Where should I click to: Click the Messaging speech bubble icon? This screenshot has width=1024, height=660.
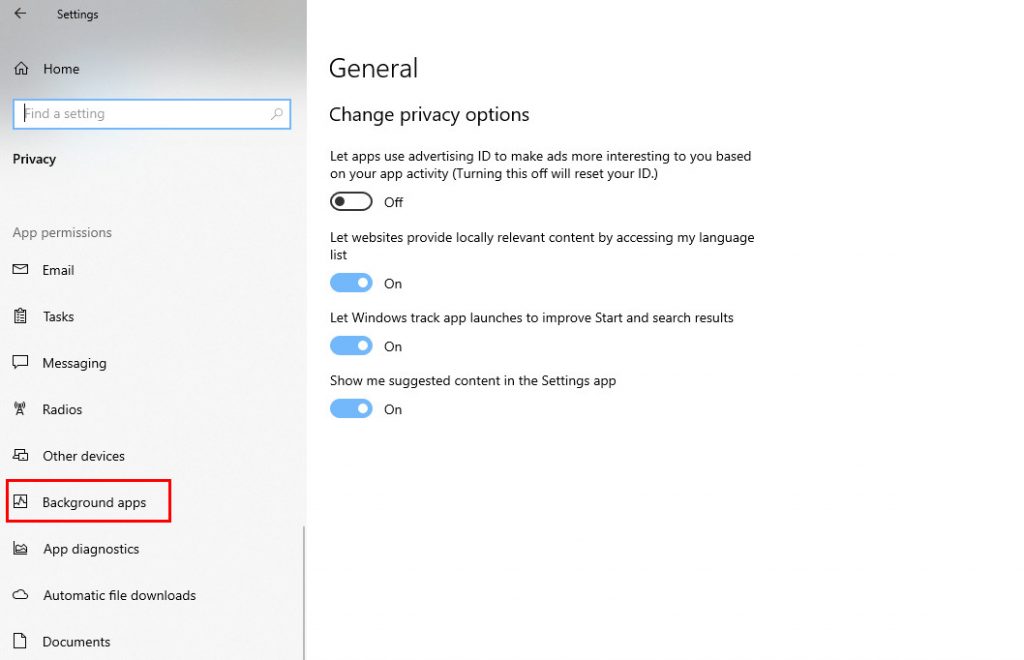pos(20,363)
